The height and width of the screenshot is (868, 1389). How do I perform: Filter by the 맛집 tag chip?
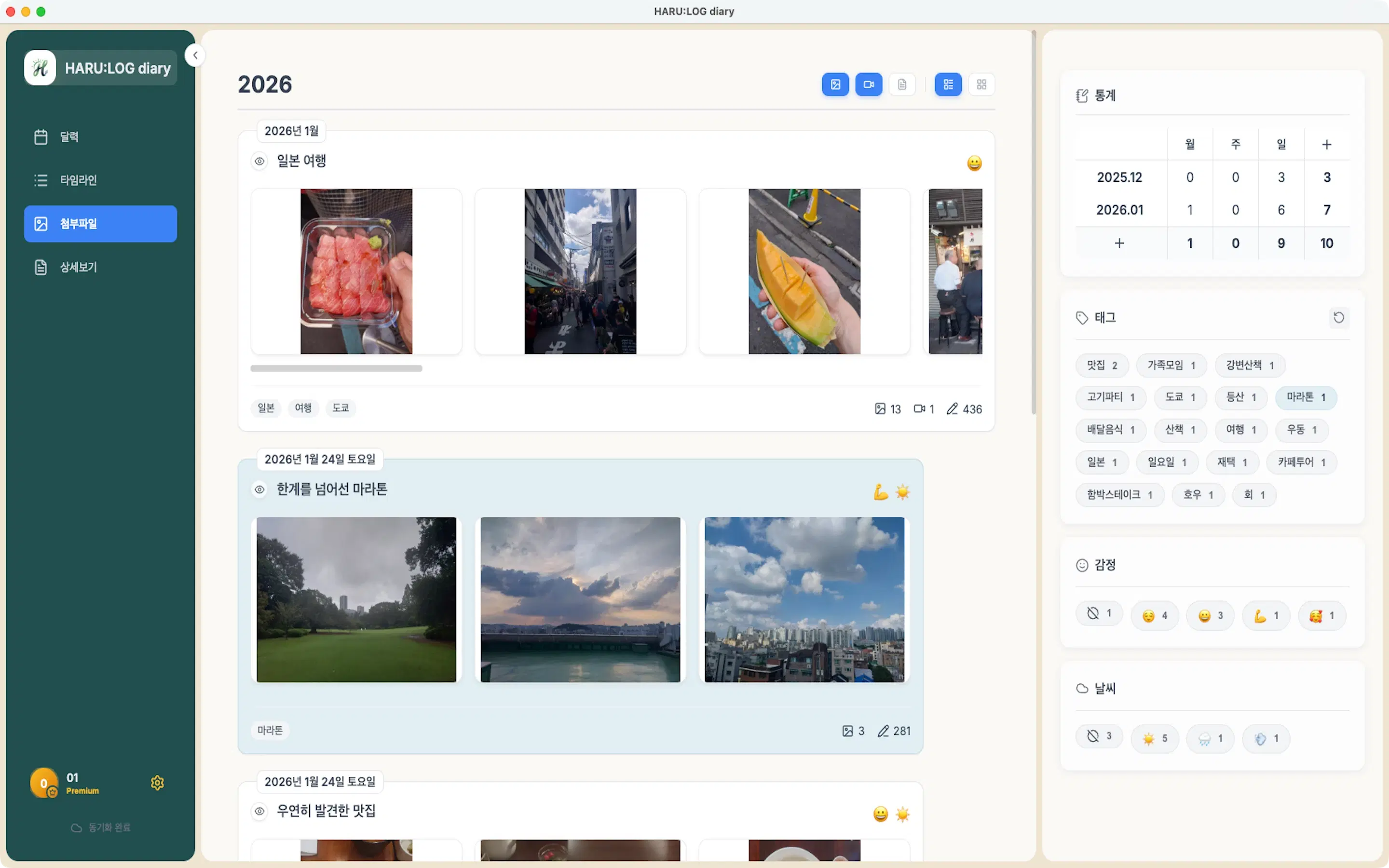pos(1102,365)
